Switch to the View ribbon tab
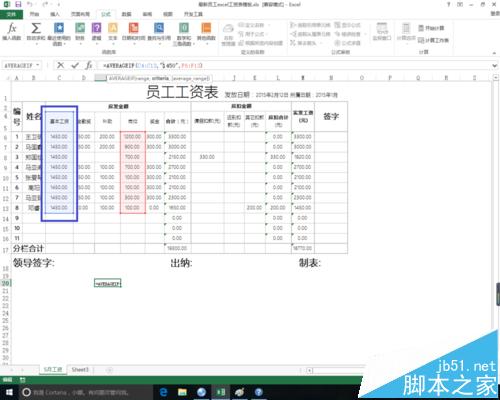 pos(168,14)
